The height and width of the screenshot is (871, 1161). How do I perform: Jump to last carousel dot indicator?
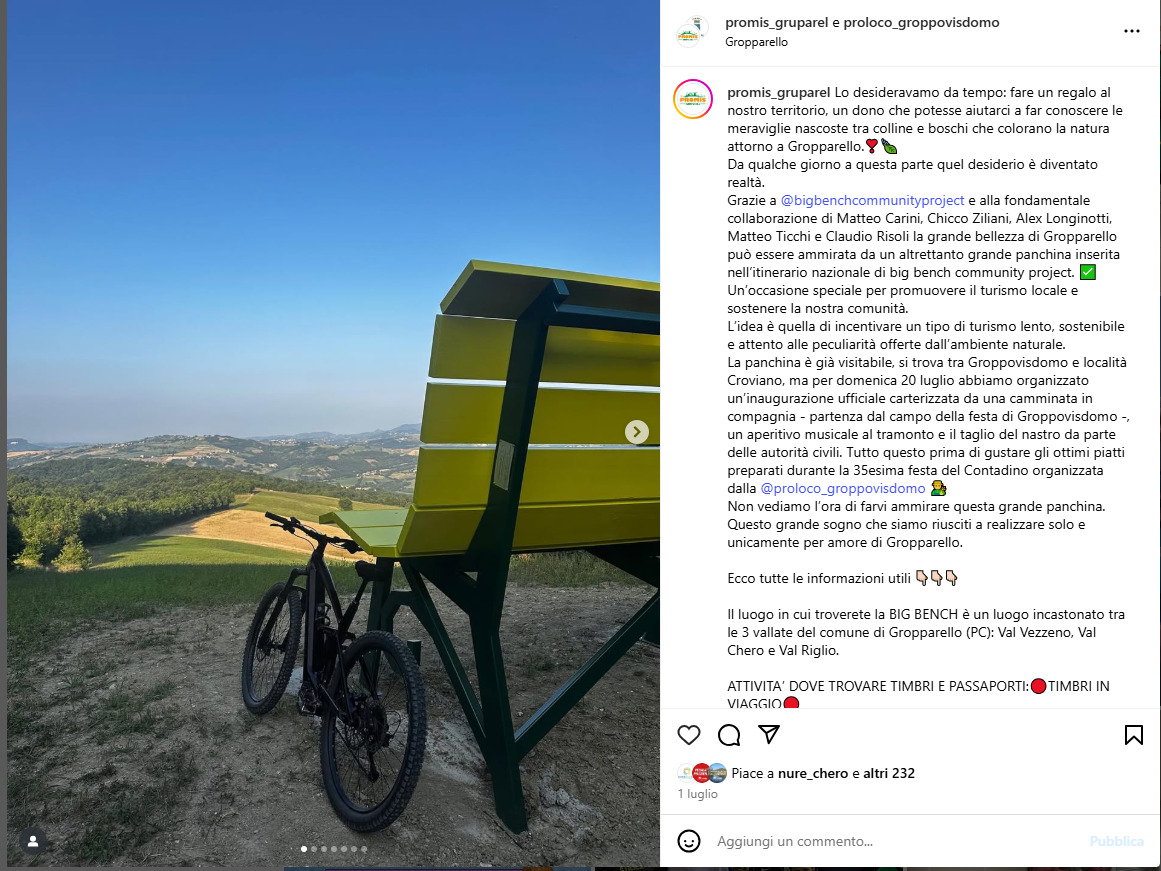point(364,849)
